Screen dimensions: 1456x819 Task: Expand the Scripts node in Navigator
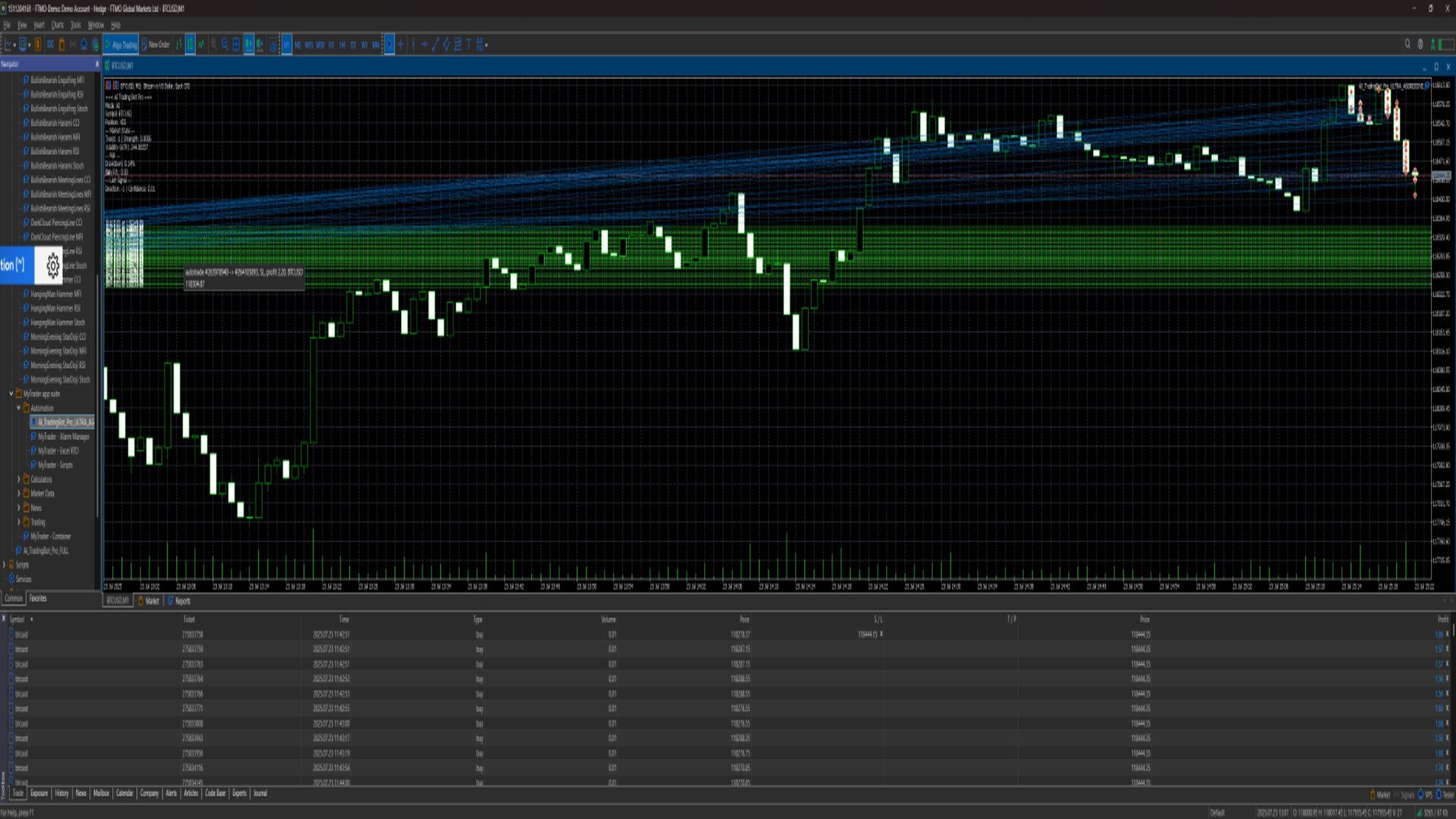[4, 565]
